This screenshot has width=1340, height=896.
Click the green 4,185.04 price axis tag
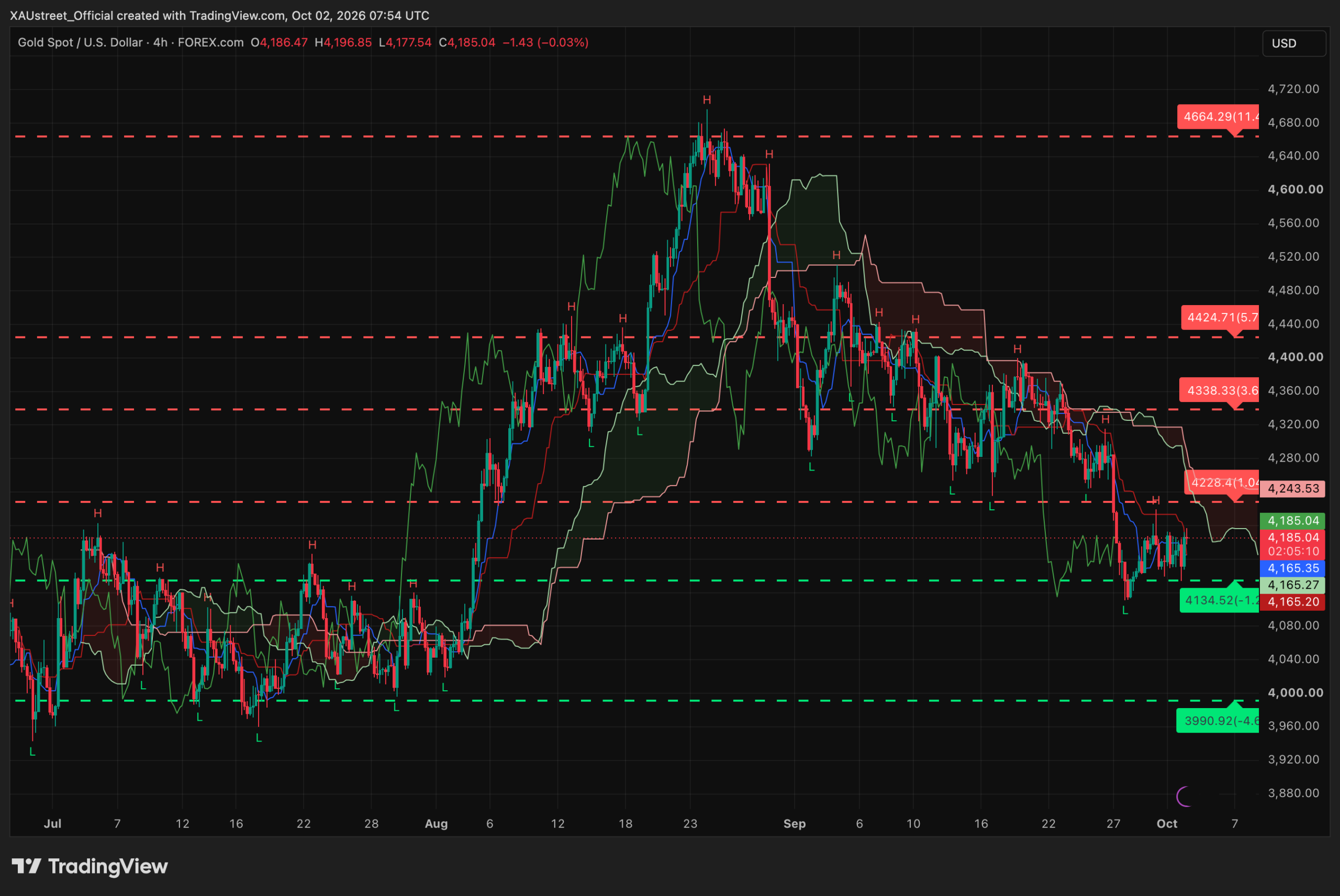click(1292, 521)
